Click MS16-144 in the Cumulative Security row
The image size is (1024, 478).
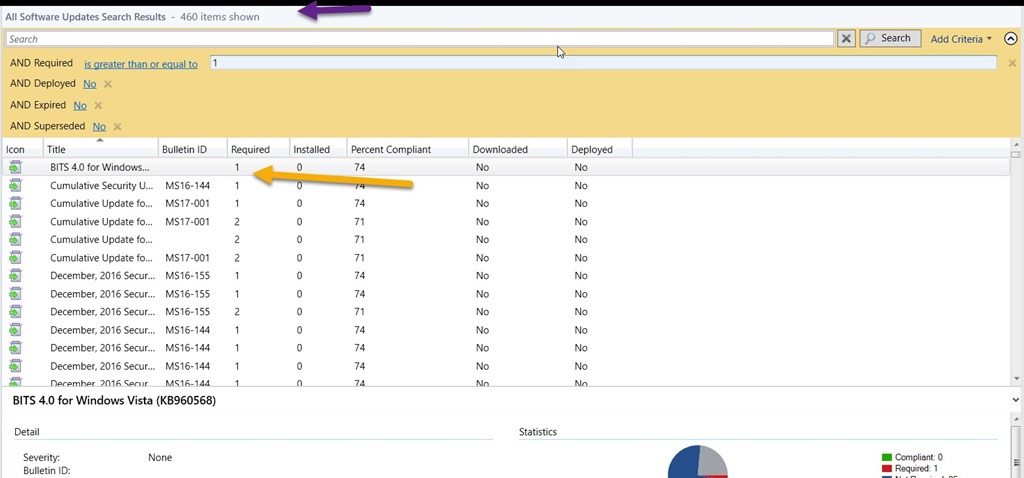coord(187,185)
